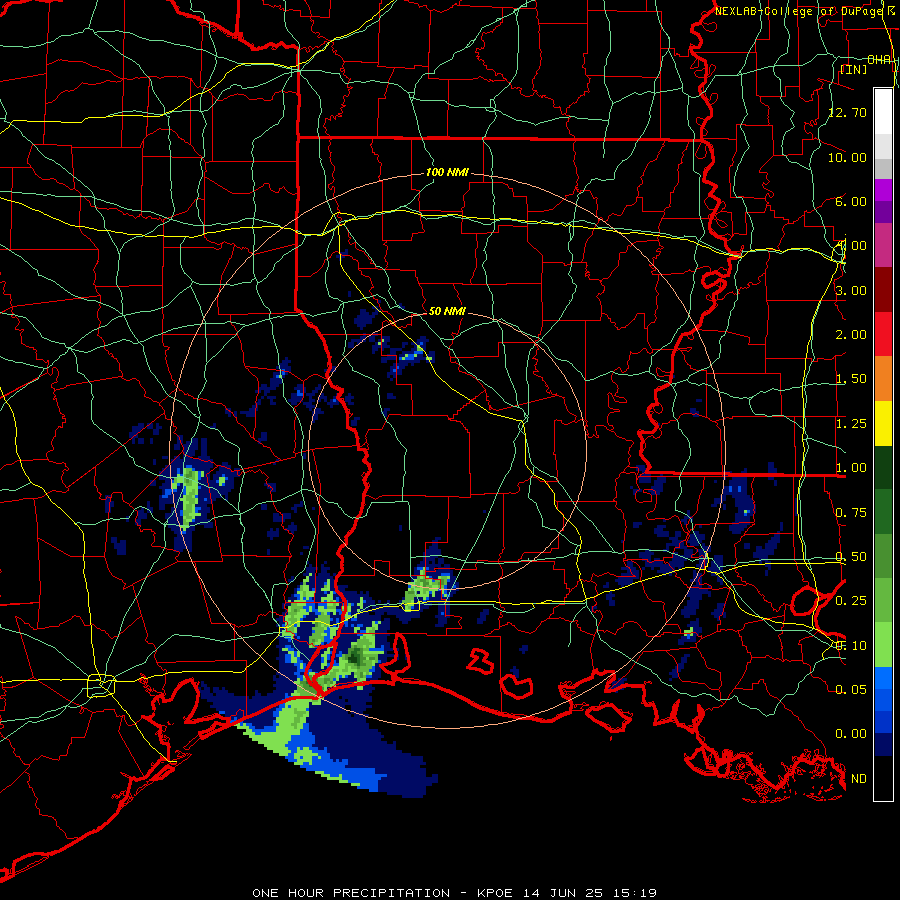Click the yellow swatch in the precipitation legend
The height and width of the screenshot is (900, 900).
[883, 423]
